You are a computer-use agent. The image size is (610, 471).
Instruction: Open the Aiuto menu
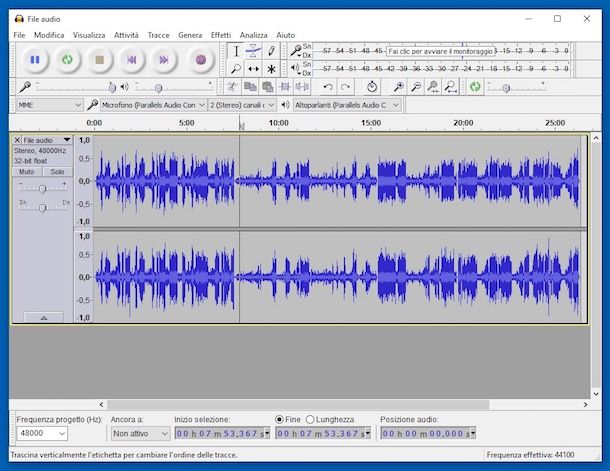[x=286, y=35]
